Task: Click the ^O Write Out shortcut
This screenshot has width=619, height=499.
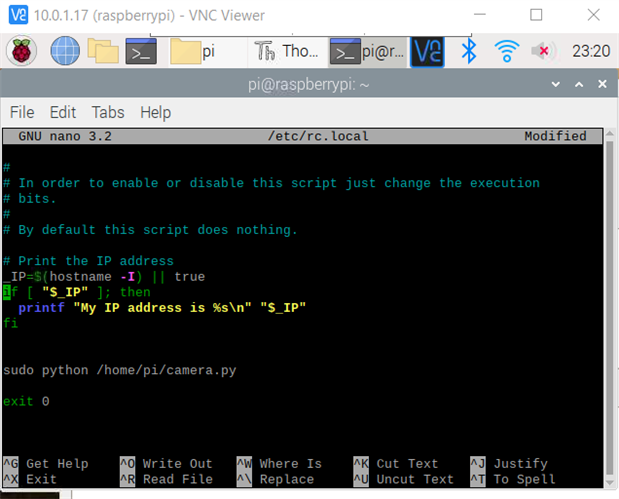Action: pyautogui.click(x=166, y=463)
